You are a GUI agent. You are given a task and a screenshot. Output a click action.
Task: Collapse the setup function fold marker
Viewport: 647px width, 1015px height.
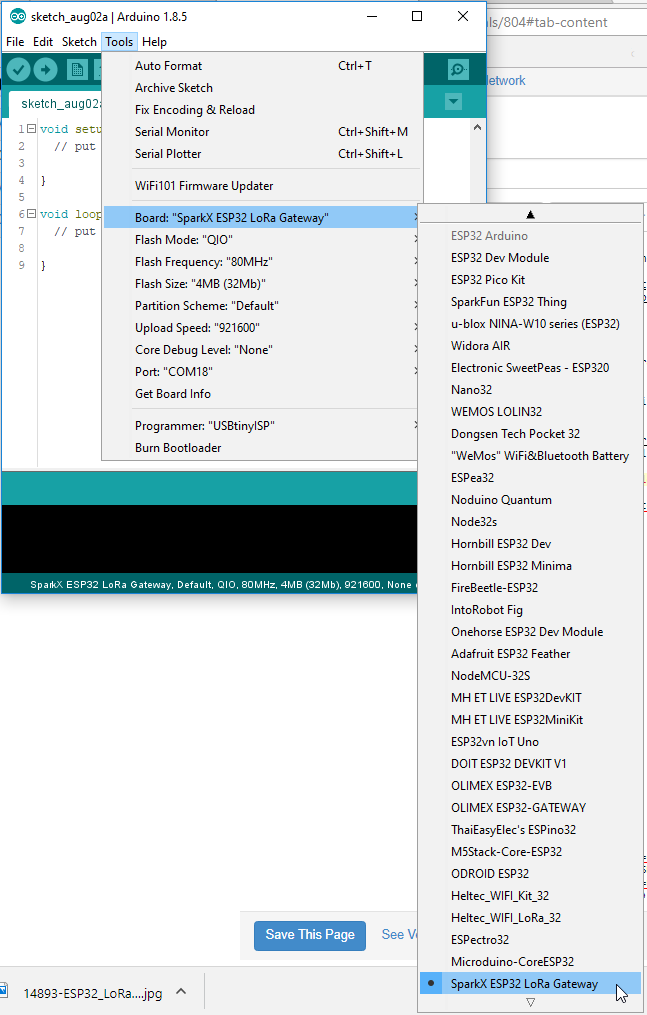click(x=31, y=129)
